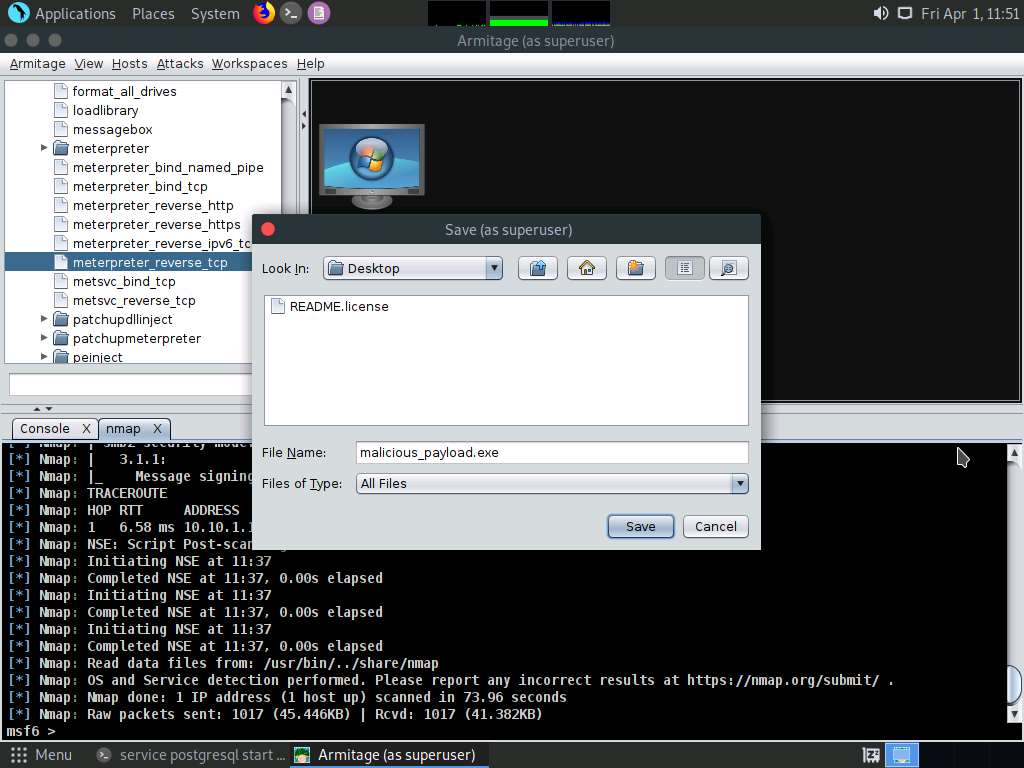The width and height of the screenshot is (1024, 768).
Task: Select the README.license file
Action: click(338, 307)
